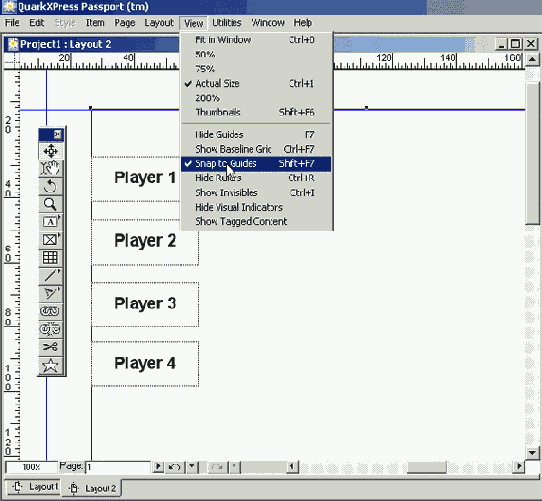This screenshot has width=542, height=501.
Task: Set view to 50%
Action: [x=256, y=54]
